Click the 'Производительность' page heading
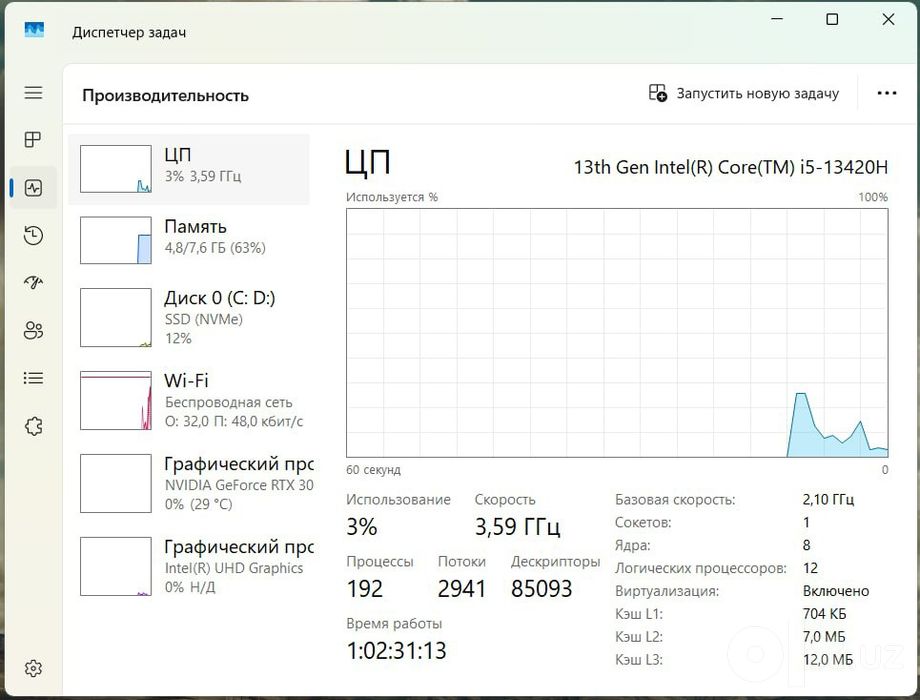 click(x=165, y=96)
